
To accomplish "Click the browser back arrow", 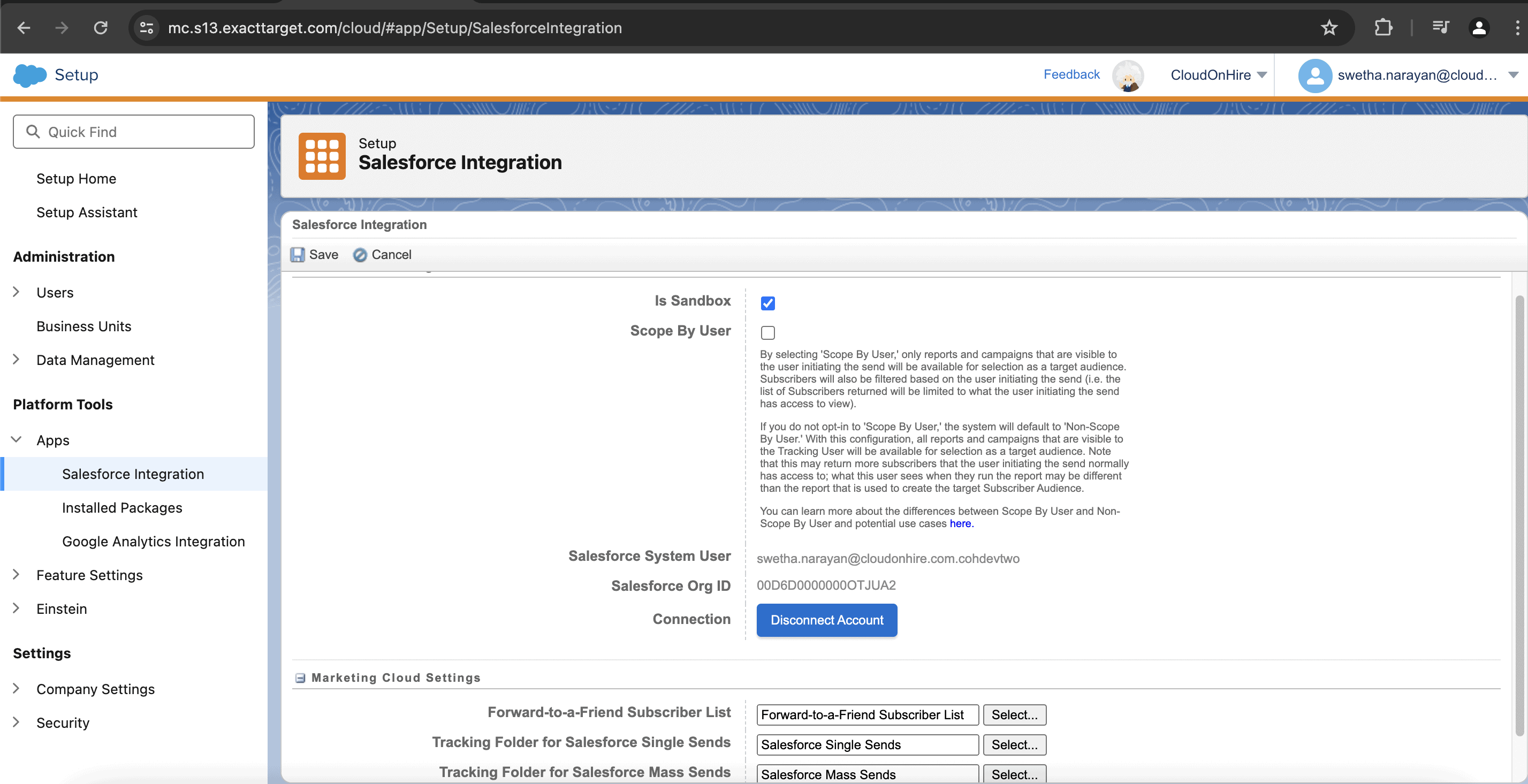I will (24, 27).
